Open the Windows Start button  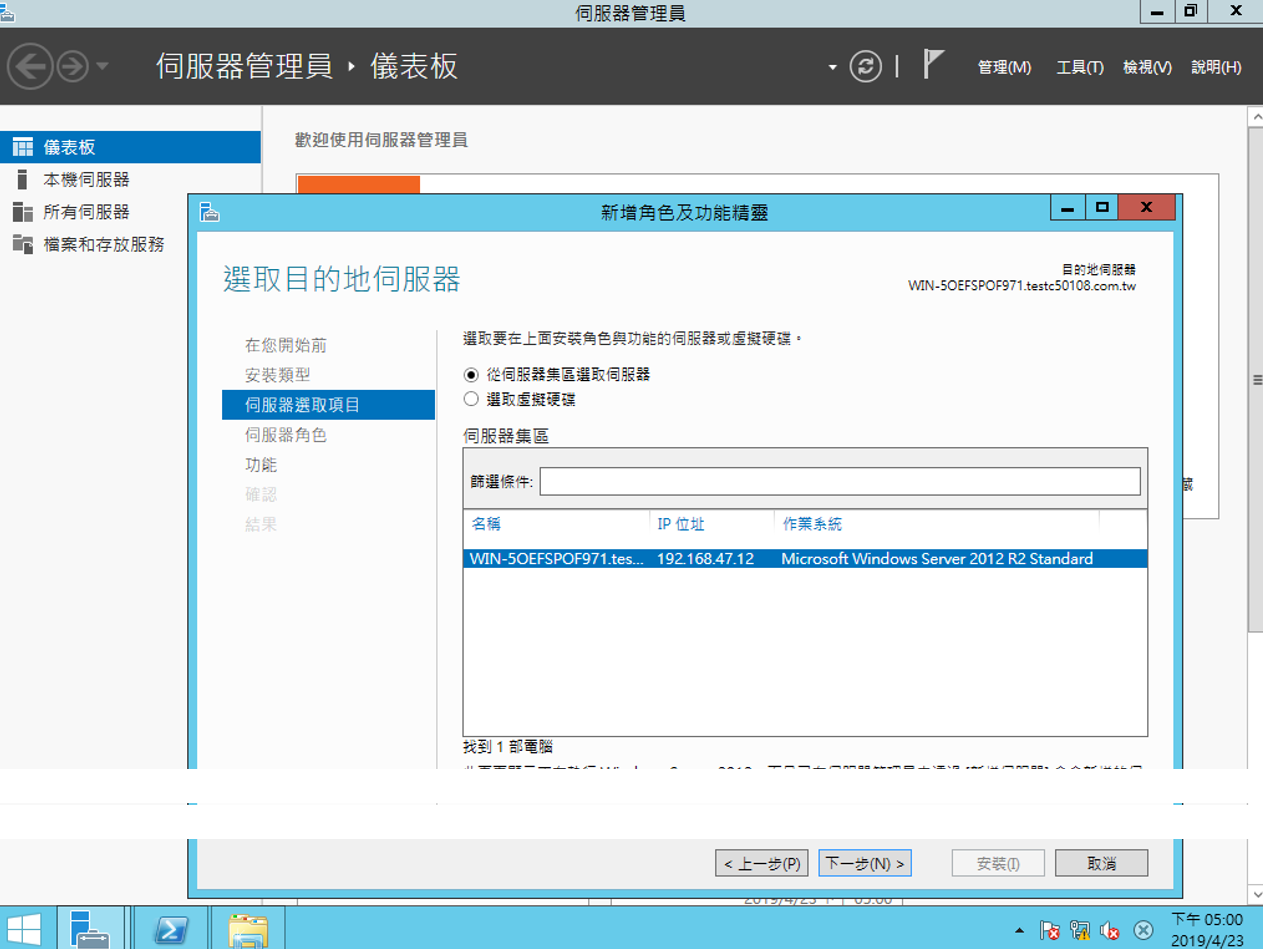pos(24,928)
